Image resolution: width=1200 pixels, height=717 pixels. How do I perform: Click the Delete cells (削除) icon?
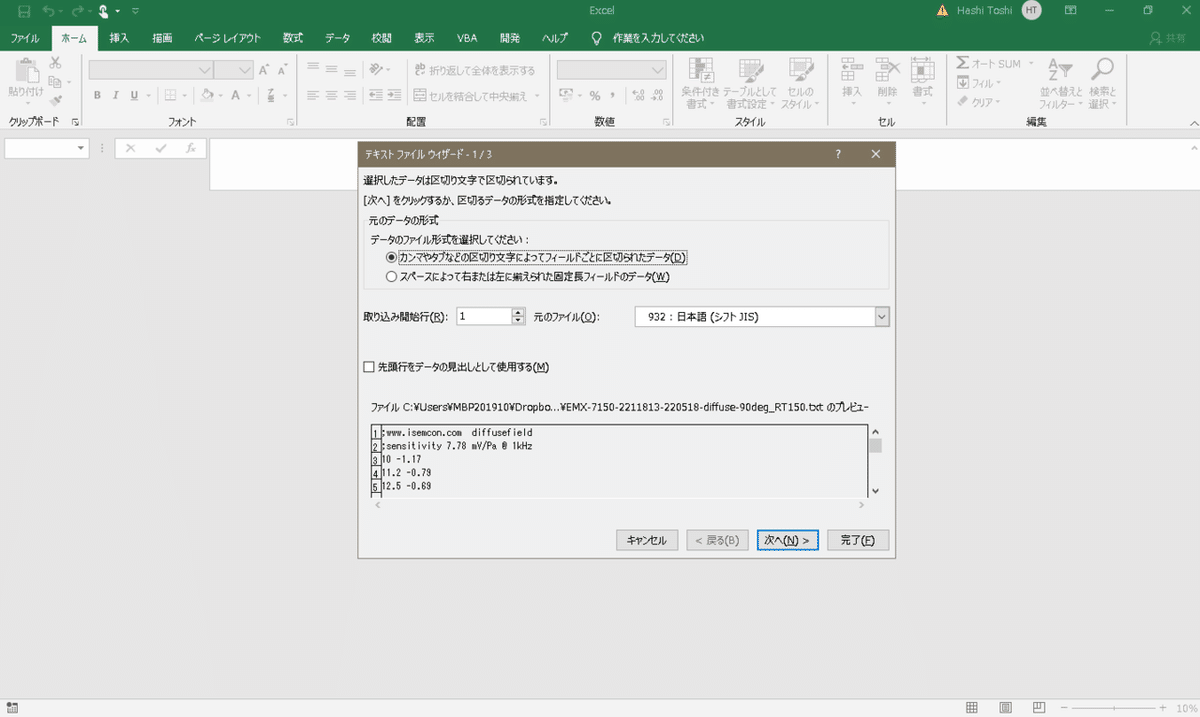[x=887, y=69]
